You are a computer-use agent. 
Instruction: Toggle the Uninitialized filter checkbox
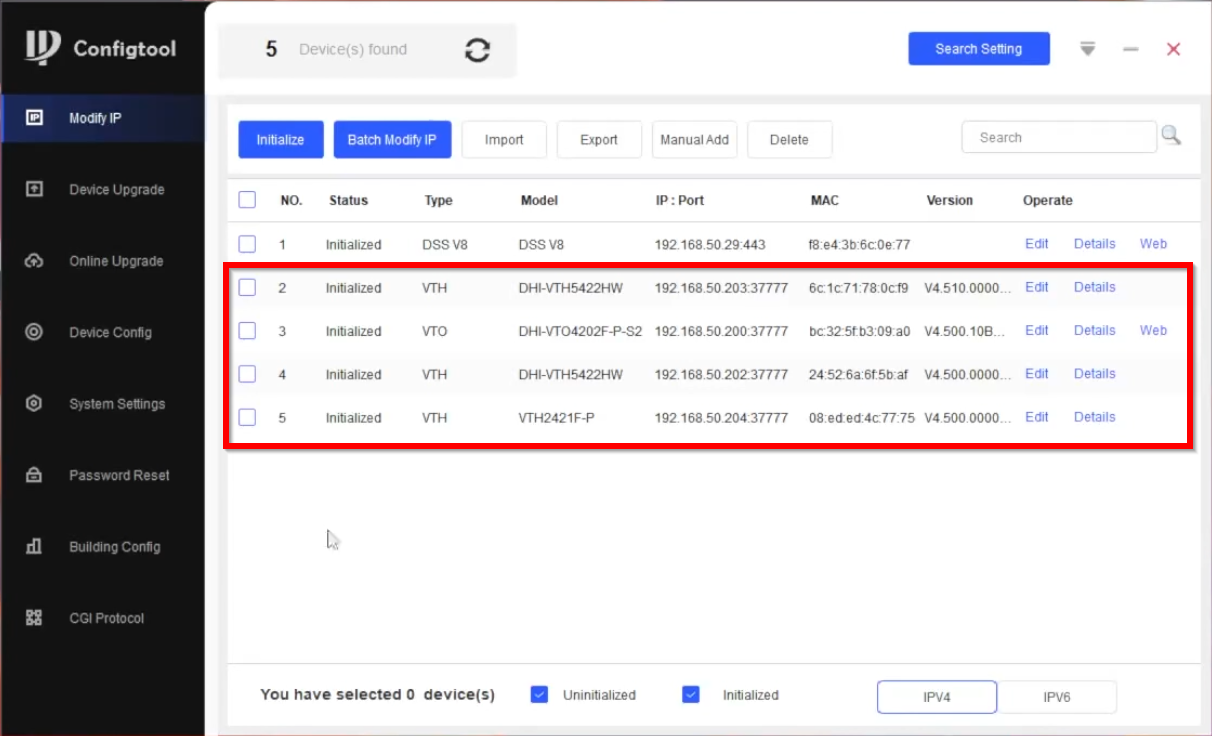[x=539, y=695]
